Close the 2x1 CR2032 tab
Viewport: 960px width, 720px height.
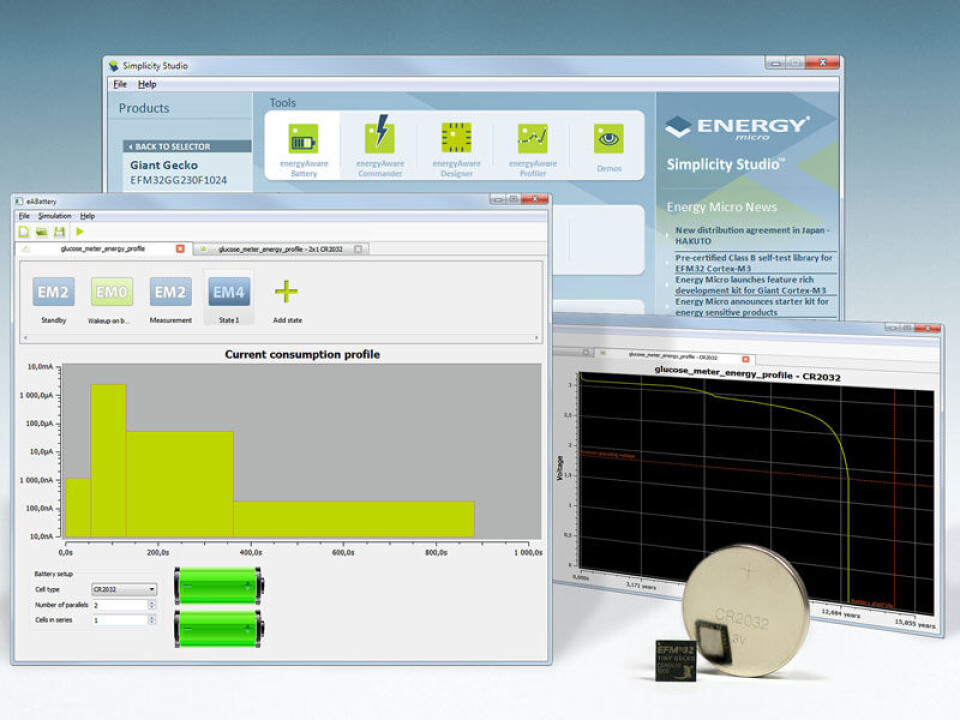tap(358, 249)
